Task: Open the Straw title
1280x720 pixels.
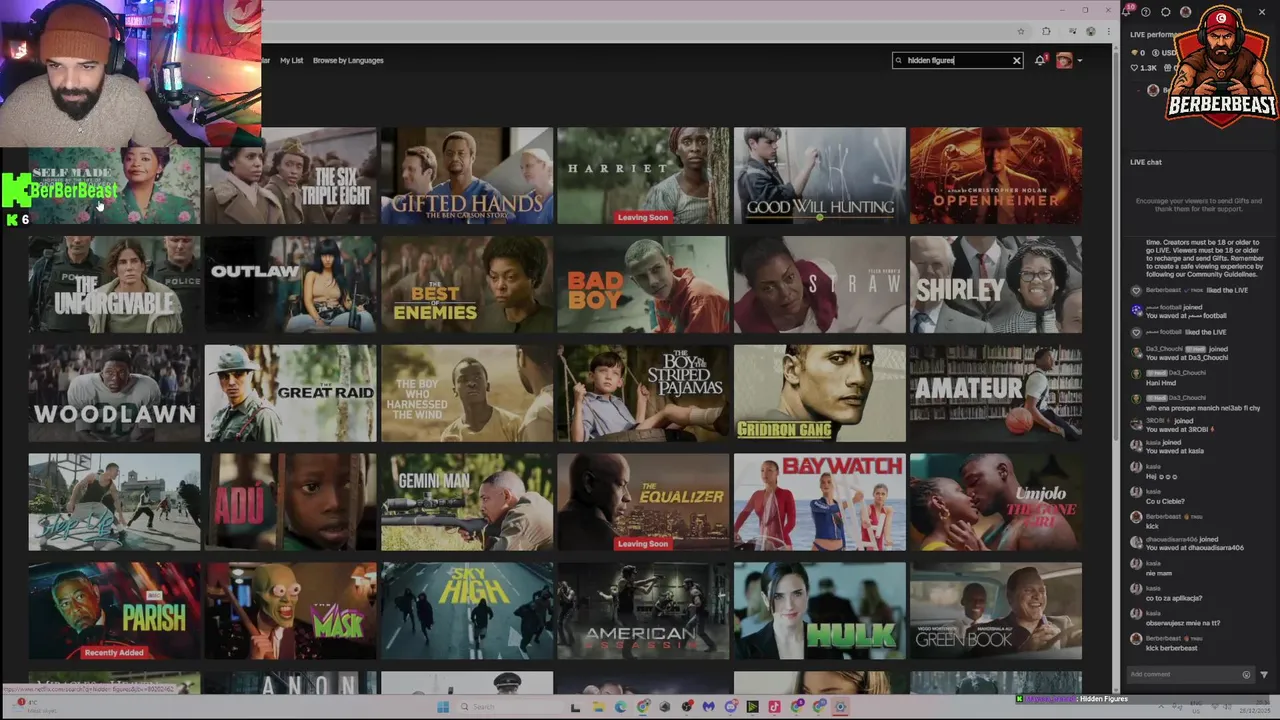Action: 820,285
